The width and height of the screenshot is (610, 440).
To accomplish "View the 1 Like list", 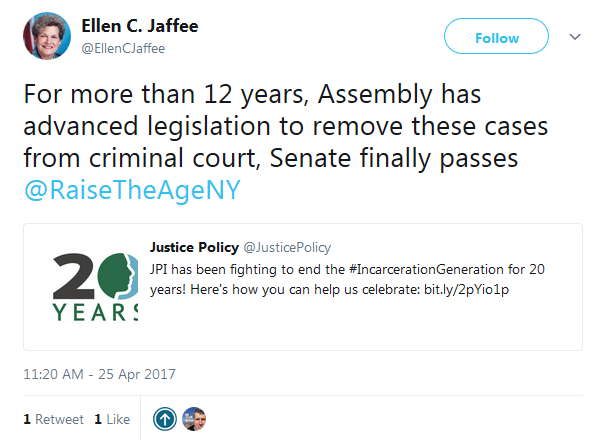I will pos(111,419).
